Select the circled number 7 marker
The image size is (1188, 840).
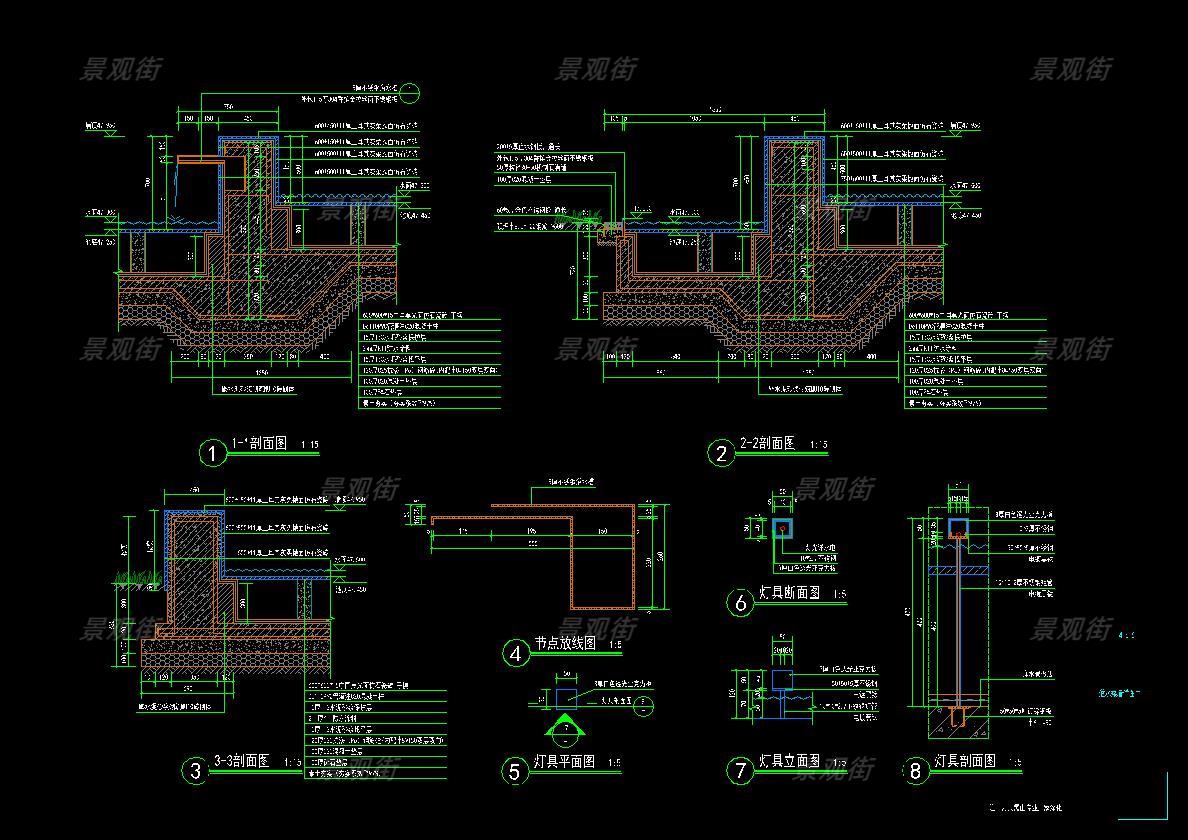coord(740,770)
